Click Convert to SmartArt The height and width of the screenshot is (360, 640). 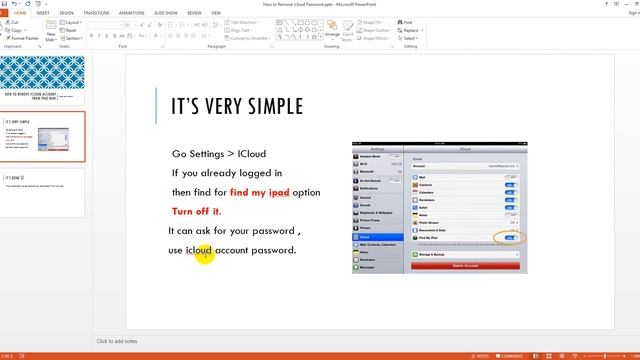[247, 38]
